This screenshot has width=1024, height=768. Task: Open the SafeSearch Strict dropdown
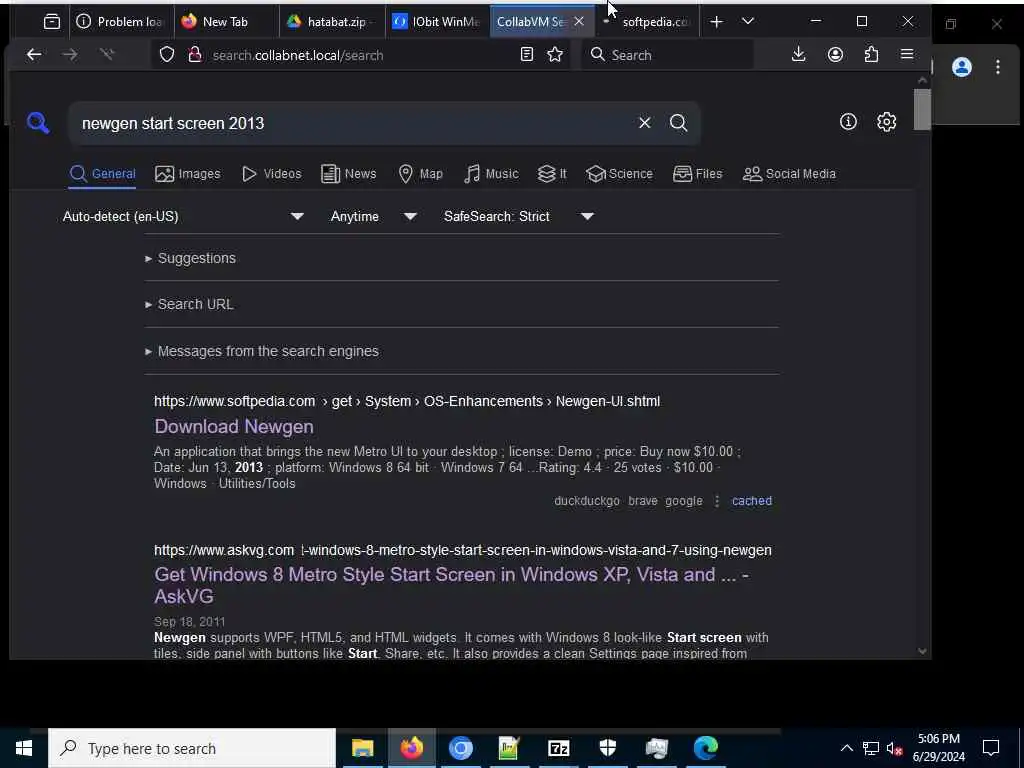pyautogui.click(x=519, y=216)
